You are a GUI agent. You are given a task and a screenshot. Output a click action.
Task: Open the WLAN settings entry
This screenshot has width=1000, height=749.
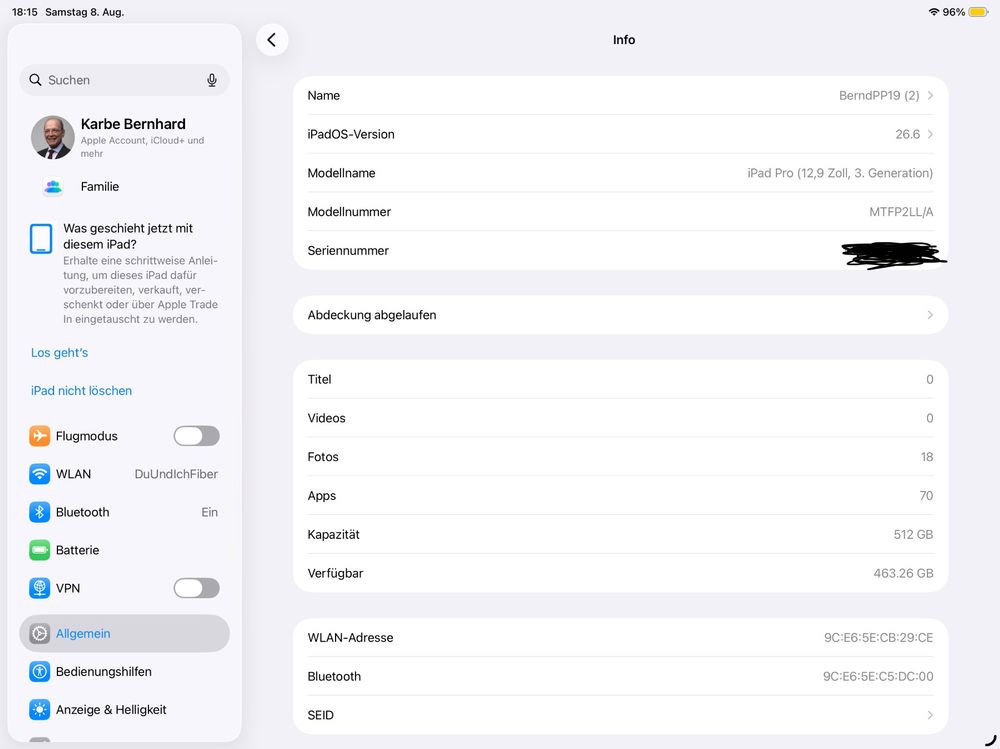coord(124,474)
